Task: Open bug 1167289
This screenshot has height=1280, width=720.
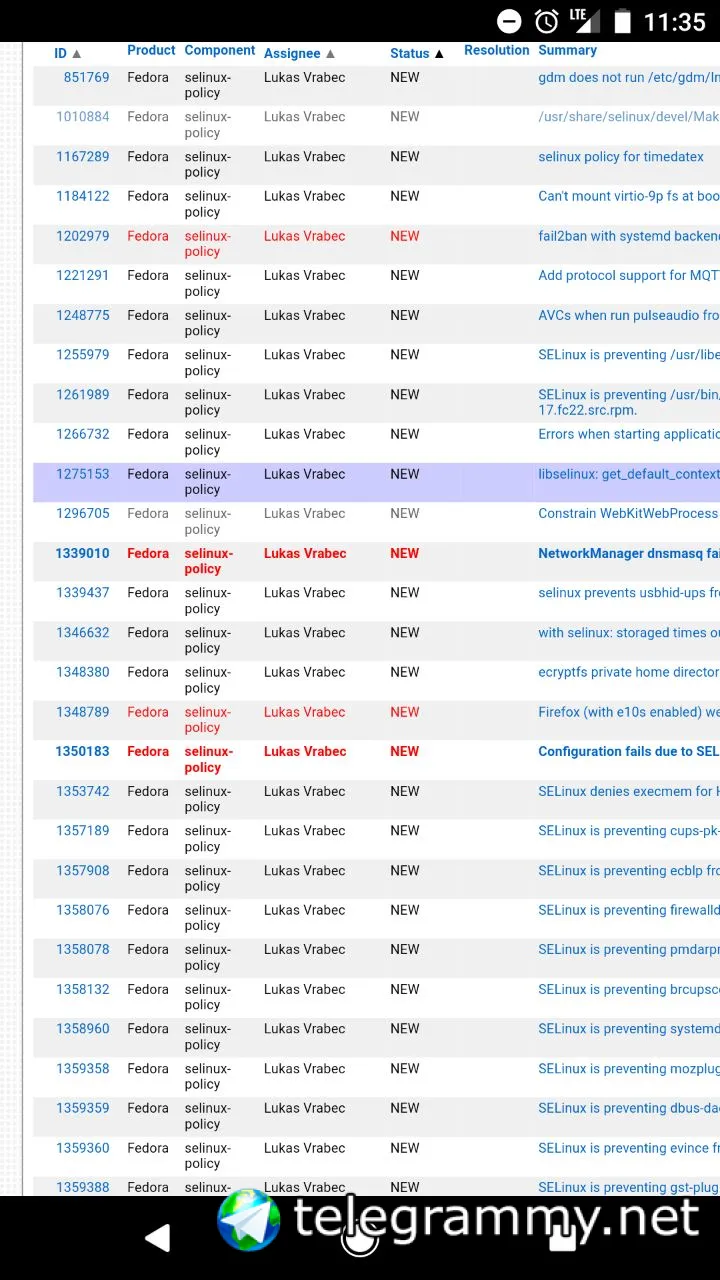Action: click(x=83, y=157)
